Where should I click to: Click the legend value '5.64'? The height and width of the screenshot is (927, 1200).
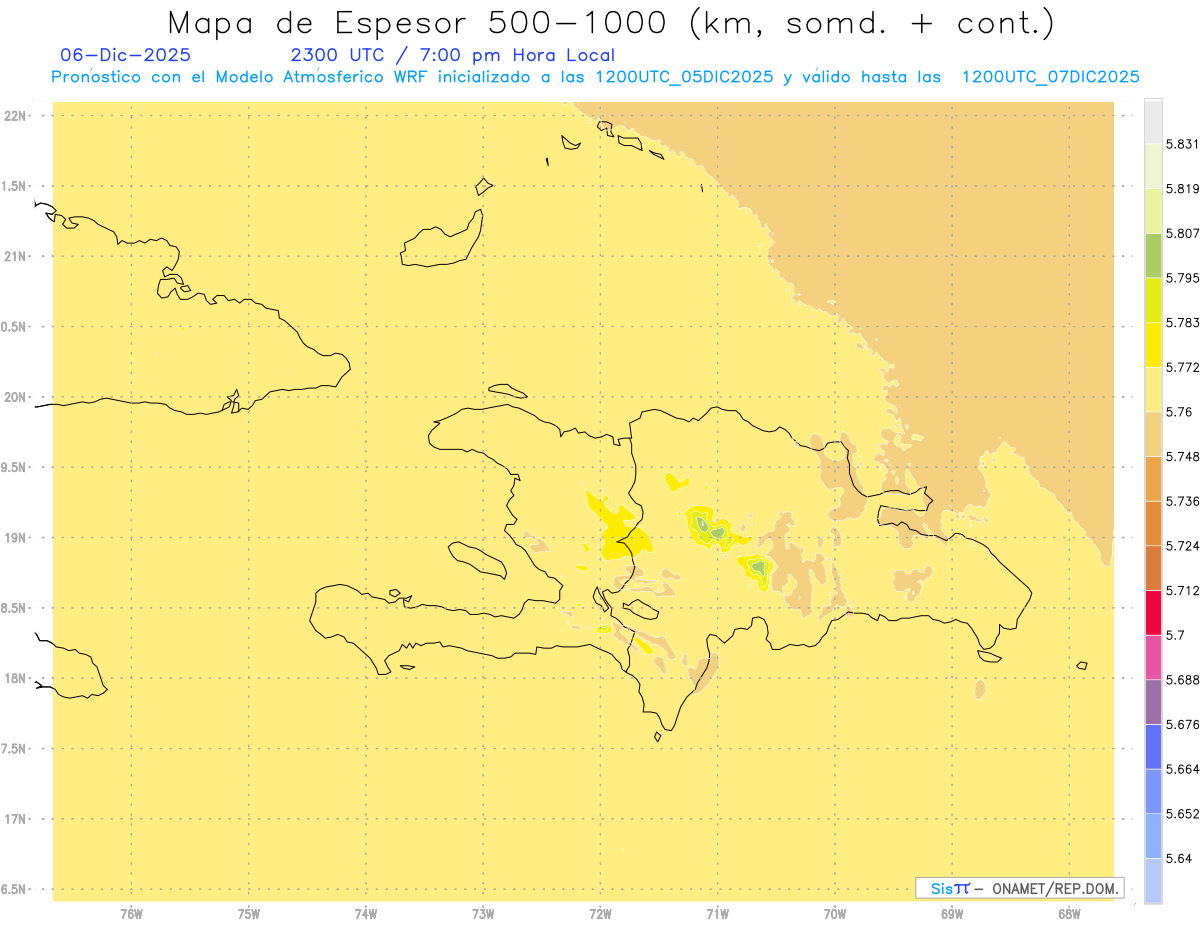tap(1179, 858)
